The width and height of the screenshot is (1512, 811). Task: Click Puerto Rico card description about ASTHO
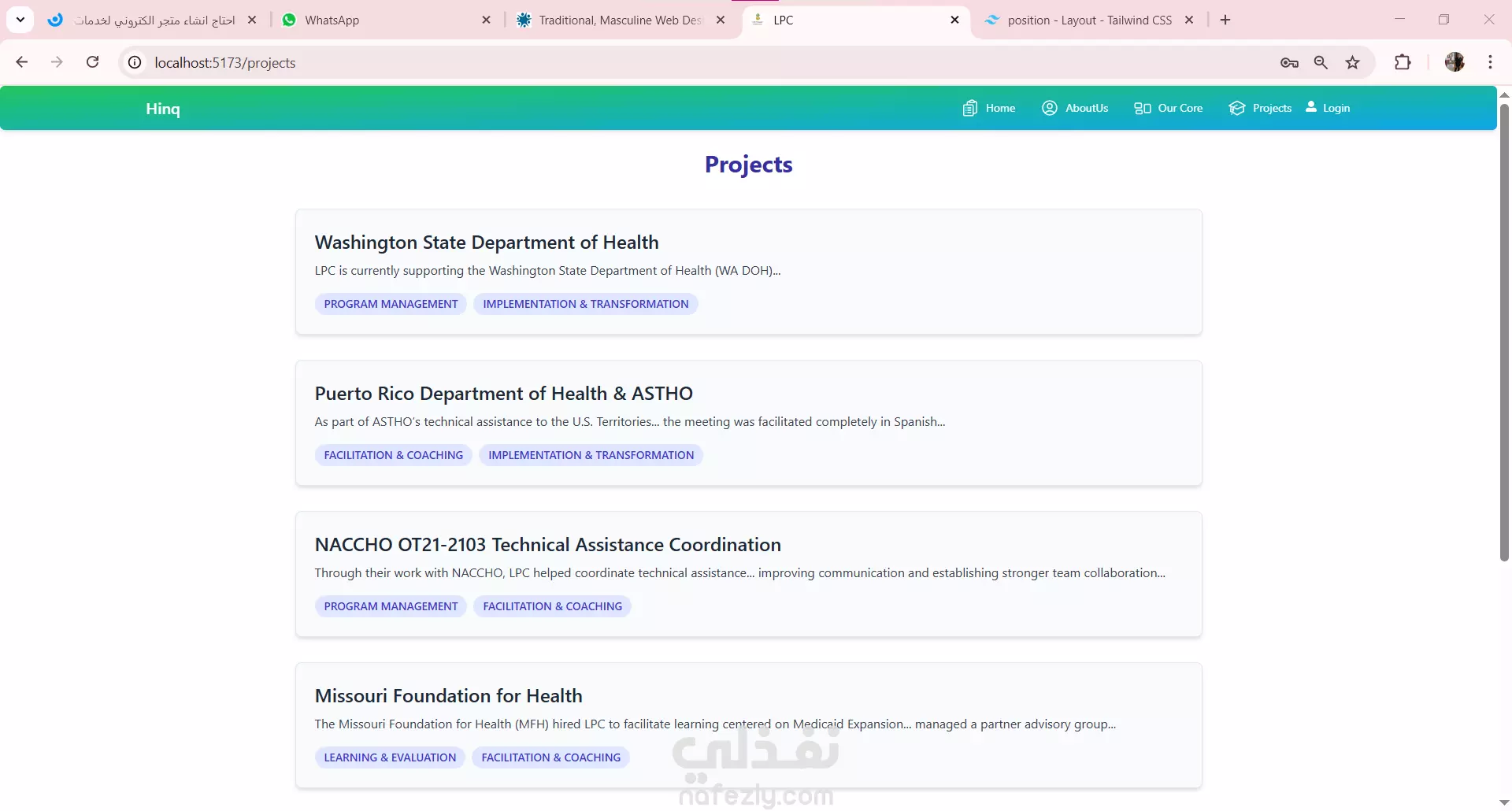(630, 422)
